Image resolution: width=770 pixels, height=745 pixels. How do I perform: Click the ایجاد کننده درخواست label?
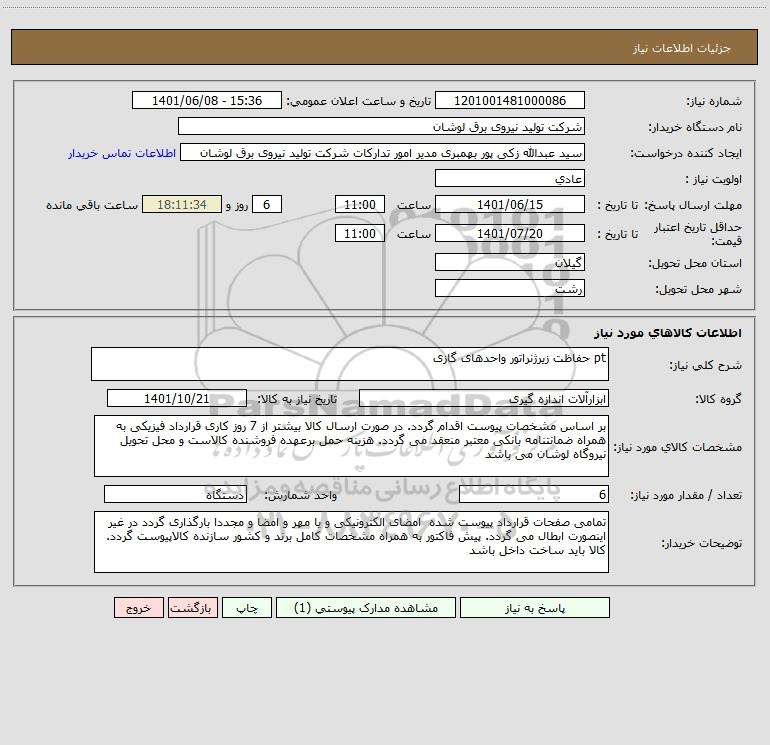686,153
